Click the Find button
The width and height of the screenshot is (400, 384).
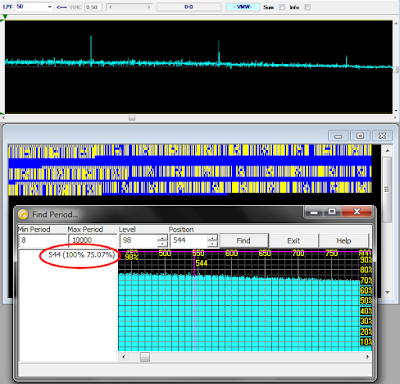point(244,241)
